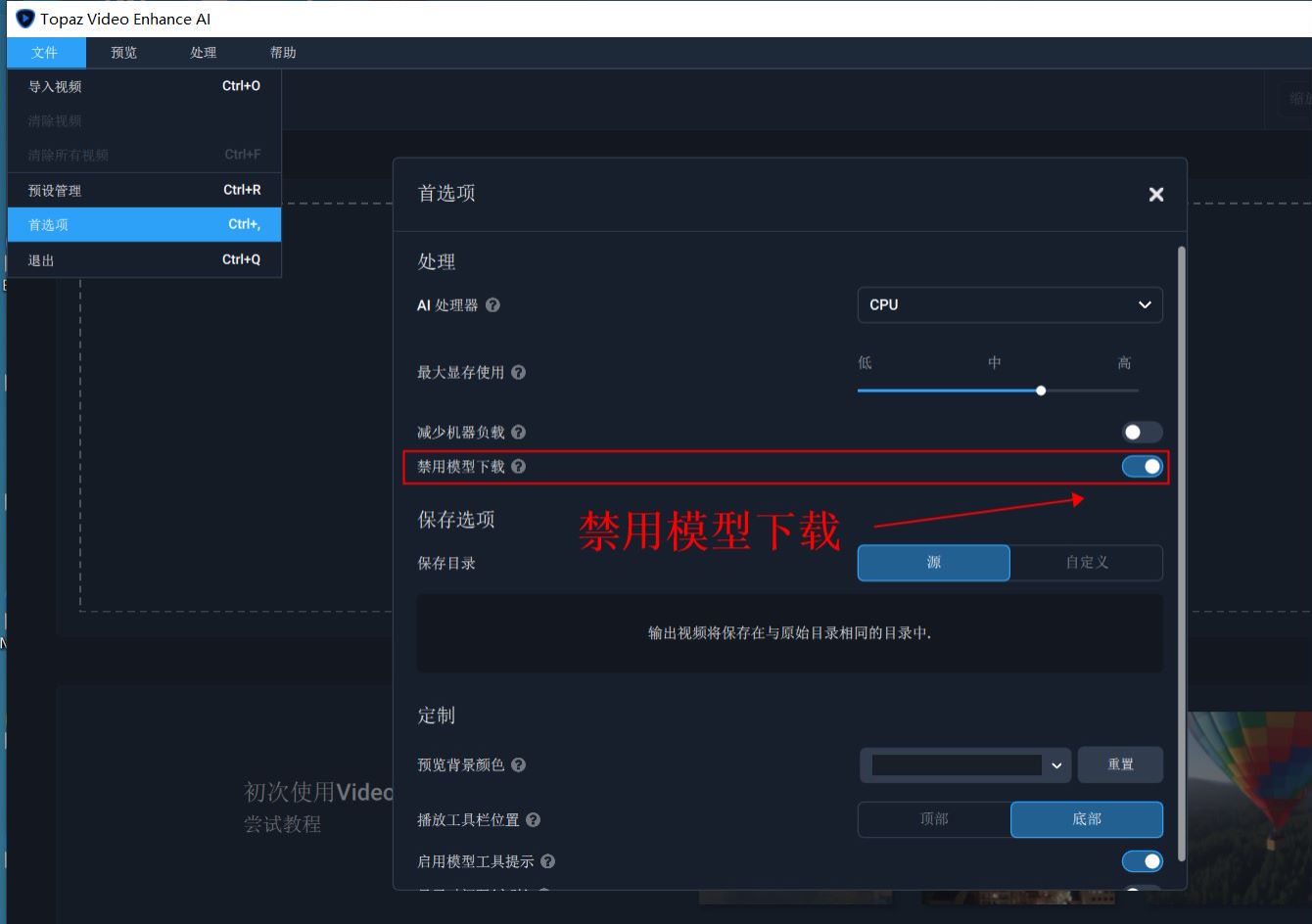Click help icon next to 禁用模型下载

pyautogui.click(x=518, y=467)
